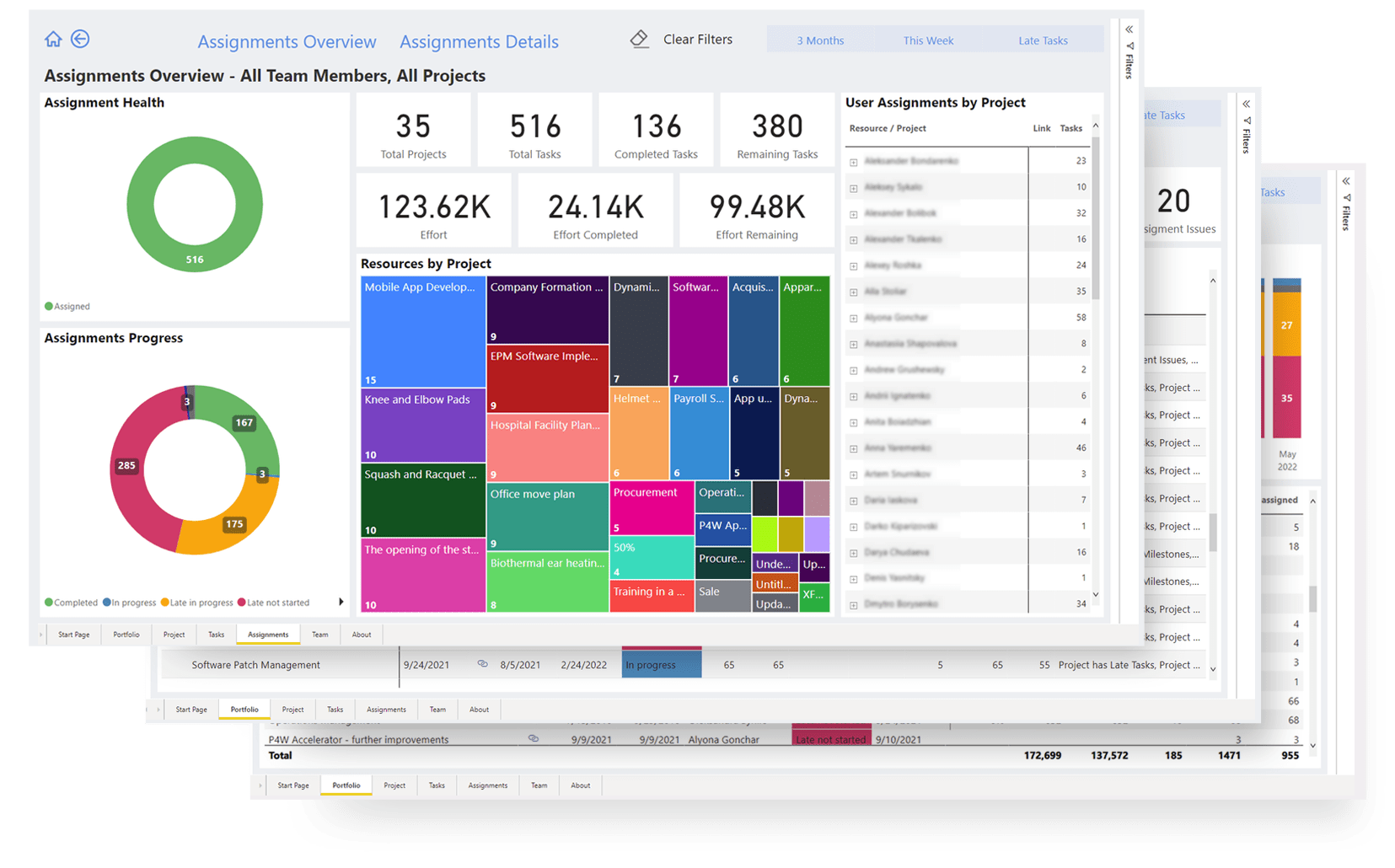Select the green Assigned donut ring showing 516
Viewport: 1395px width, 868px height.
click(195, 259)
